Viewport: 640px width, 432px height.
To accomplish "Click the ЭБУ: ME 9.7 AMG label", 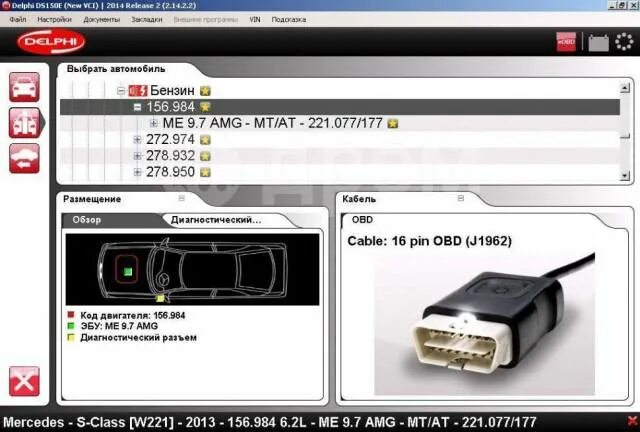I will click(x=119, y=326).
